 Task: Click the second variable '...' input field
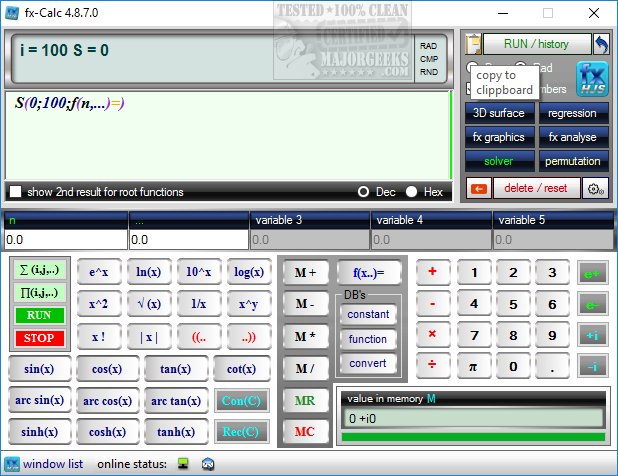click(189, 240)
